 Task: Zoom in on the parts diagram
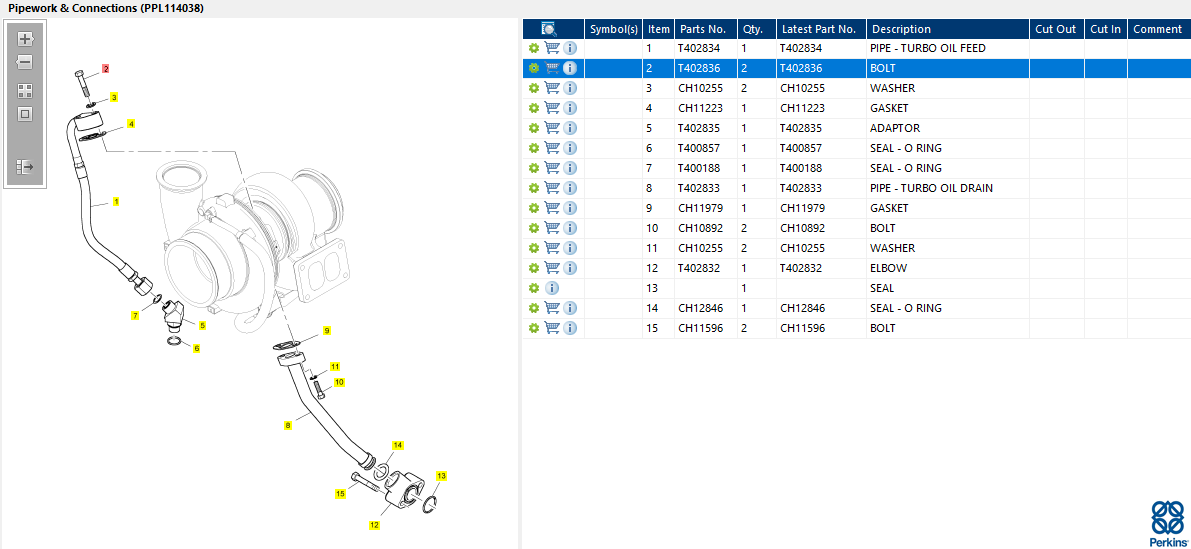click(x=25, y=39)
